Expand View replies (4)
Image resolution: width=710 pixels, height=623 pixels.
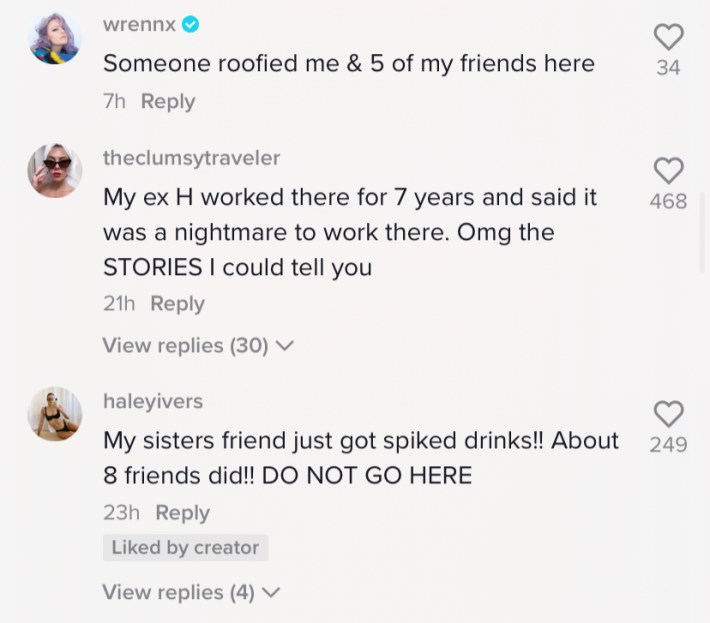pyautogui.click(x=191, y=592)
